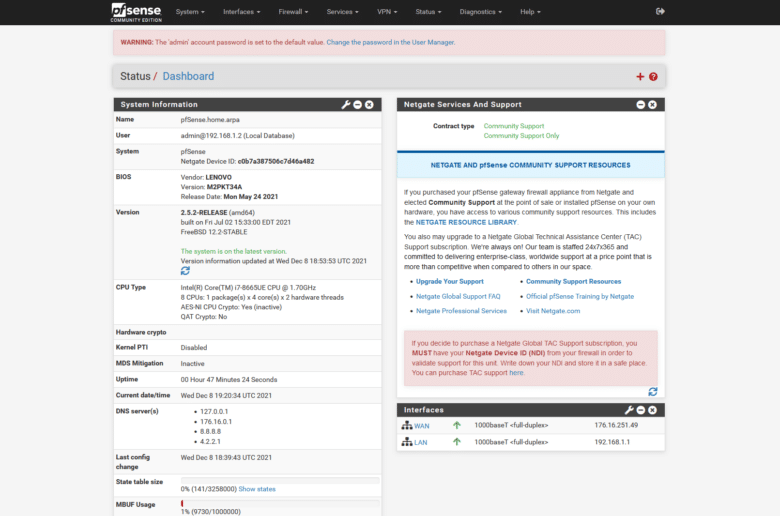Viewport: 780px width, 516px height.
Task: Click DNS server entry 8.8.8.8
Action: [x=210, y=431]
